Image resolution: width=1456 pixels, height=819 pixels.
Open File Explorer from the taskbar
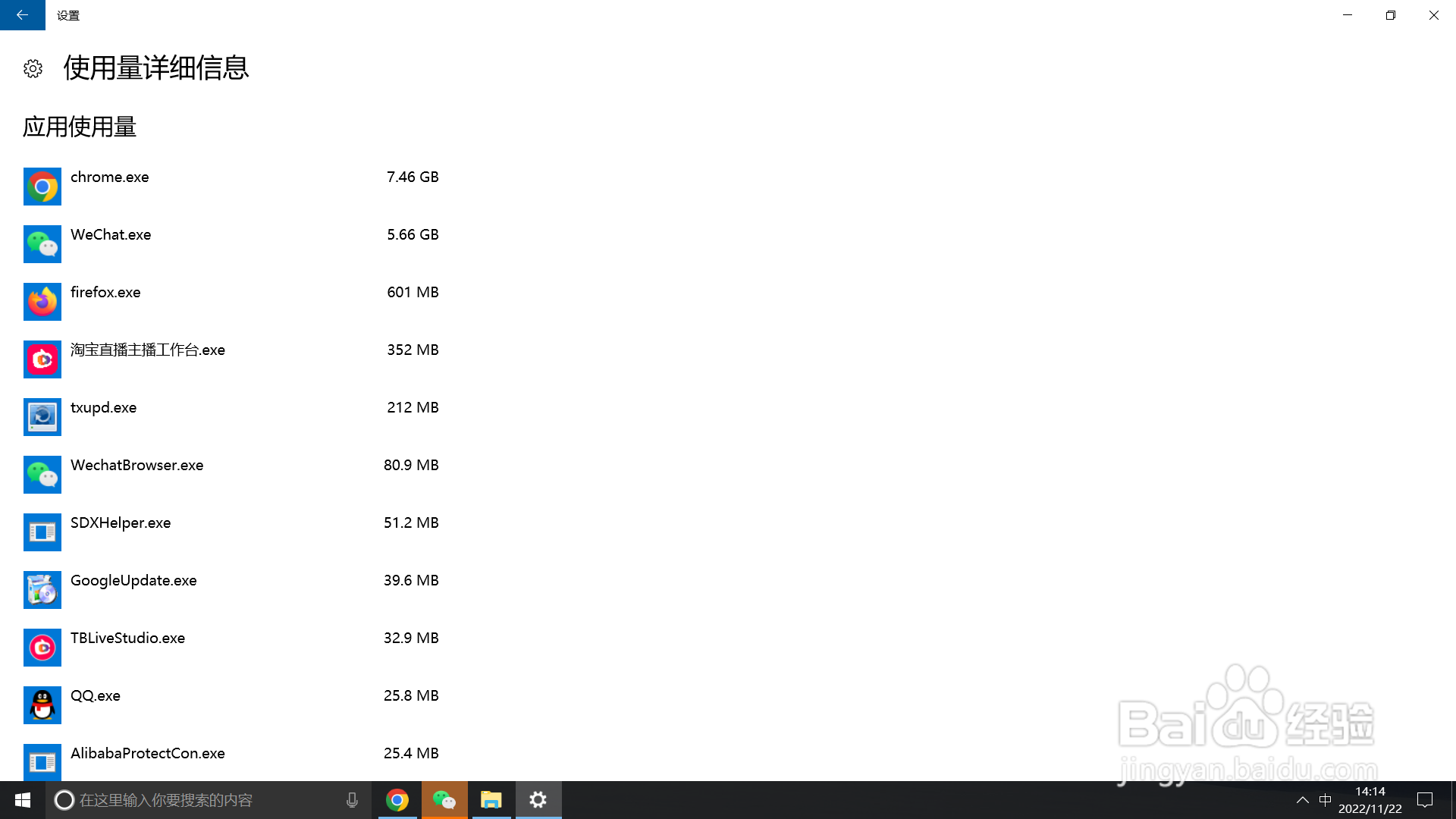coord(491,800)
